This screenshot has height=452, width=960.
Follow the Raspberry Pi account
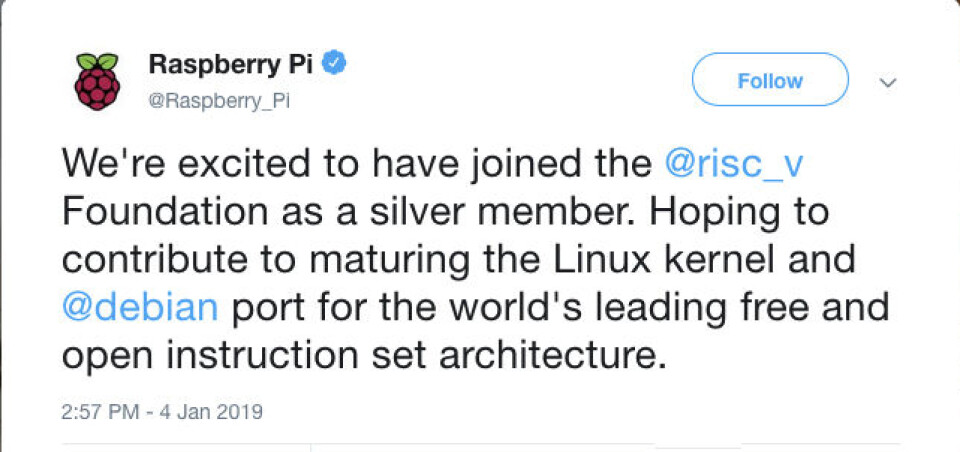[x=770, y=80]
